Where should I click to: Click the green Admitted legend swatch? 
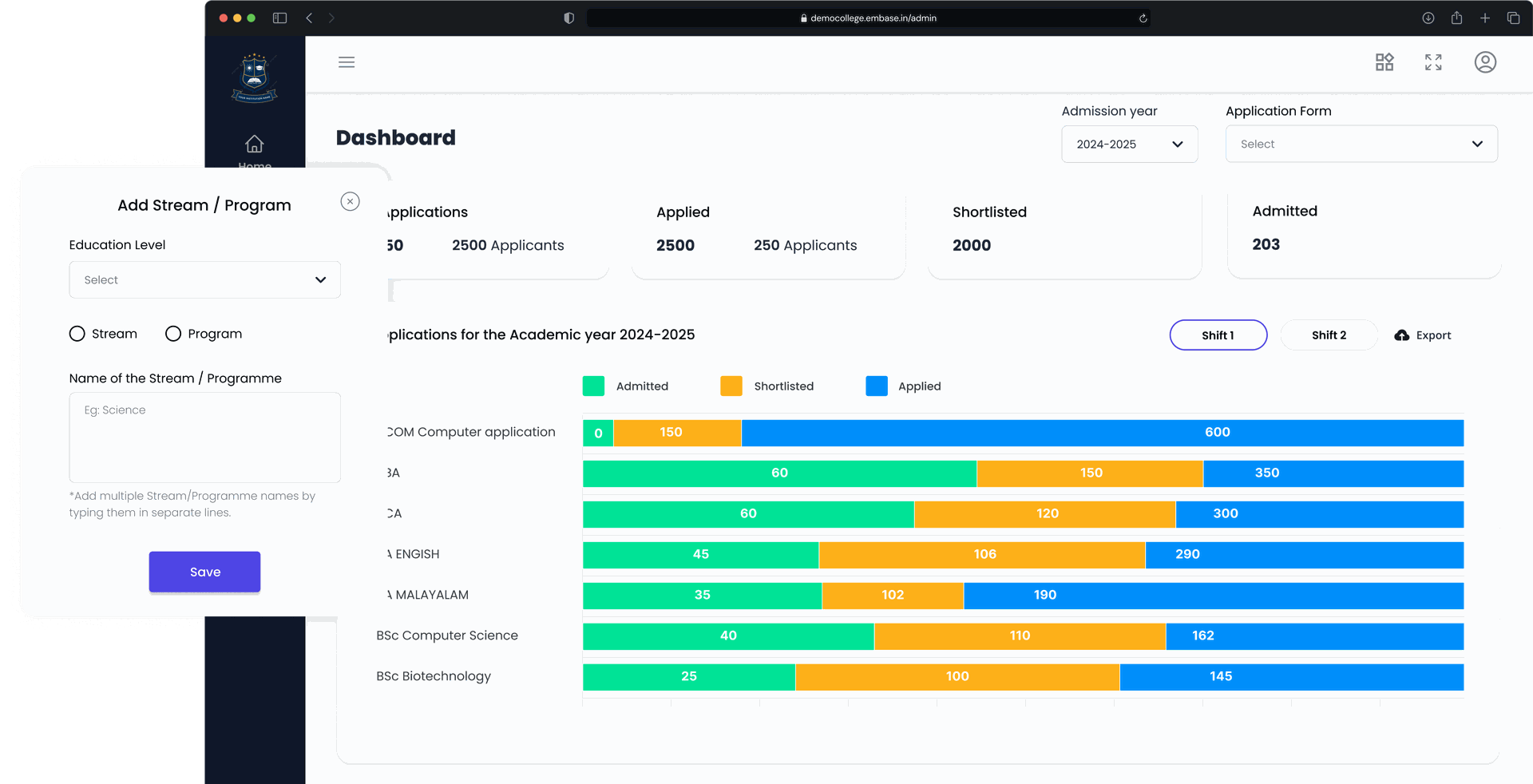coord(593,386)
